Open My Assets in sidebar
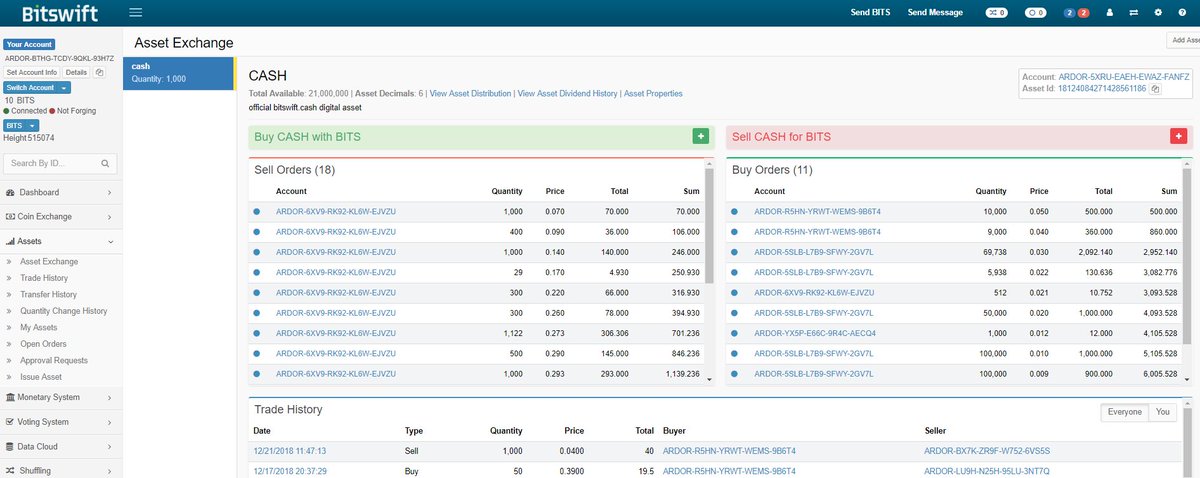The height and width of the screenshot is (478, 1200). 39,328
